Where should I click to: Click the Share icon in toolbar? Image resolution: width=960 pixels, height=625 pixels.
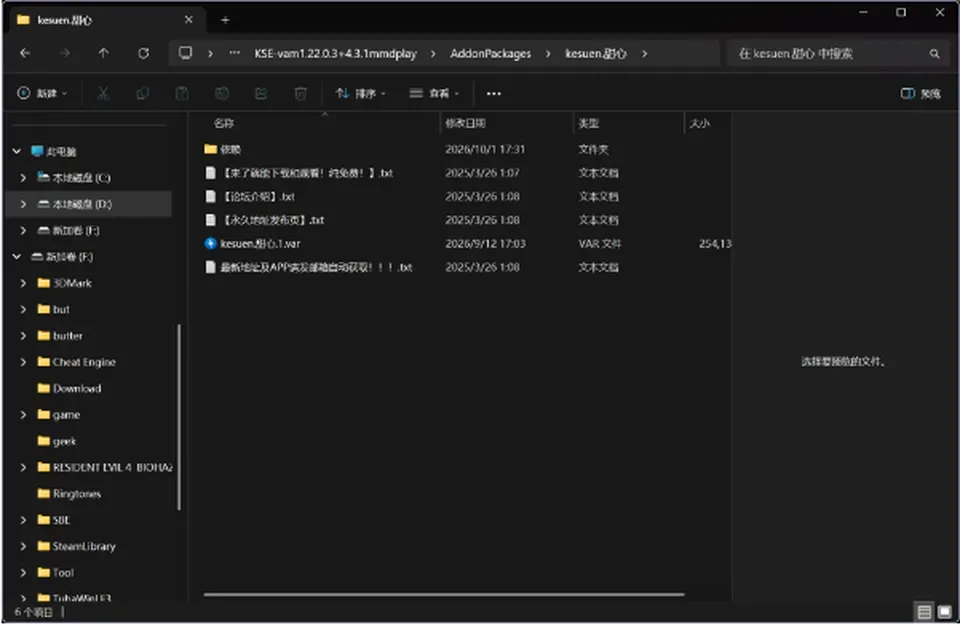pos(261,93)
